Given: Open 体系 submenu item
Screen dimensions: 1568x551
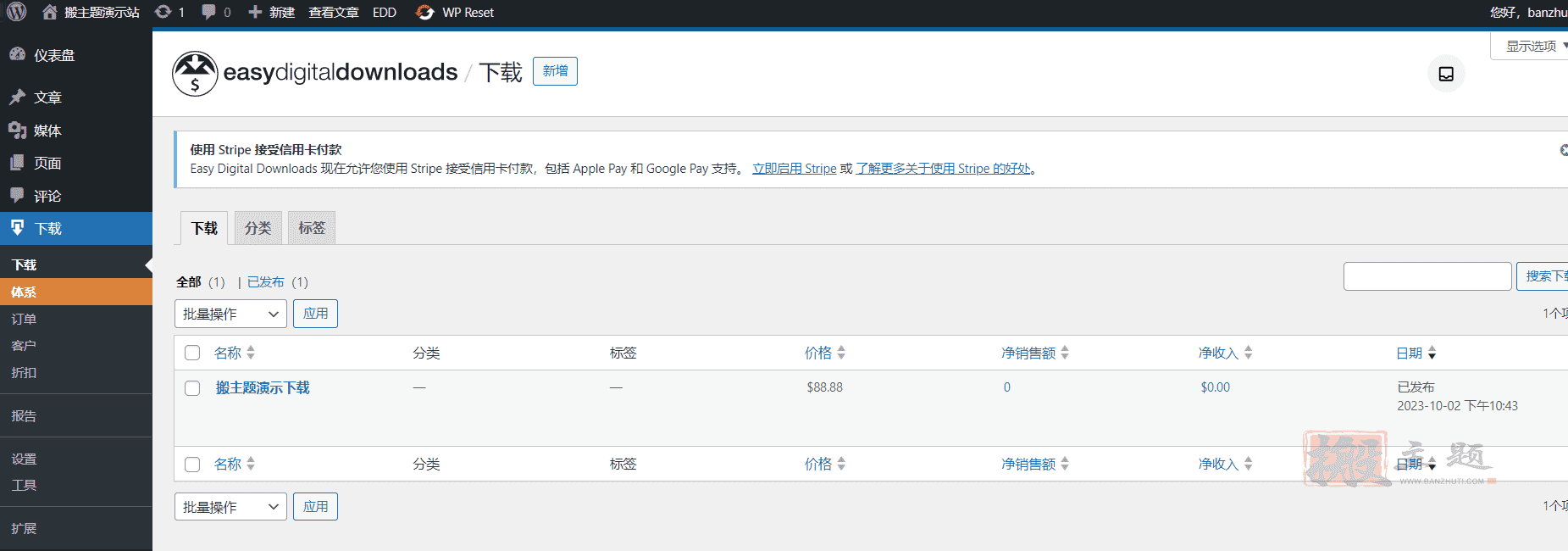Looking at the screenshot, I should click(76, 292).
